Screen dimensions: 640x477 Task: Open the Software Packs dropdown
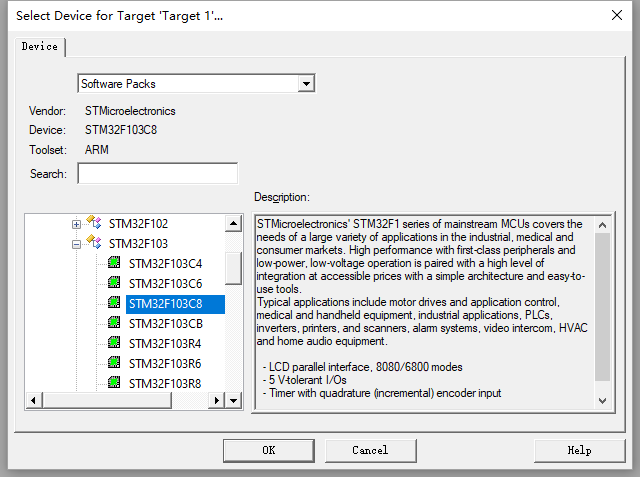pyautogui.click(x=306, y=84)
